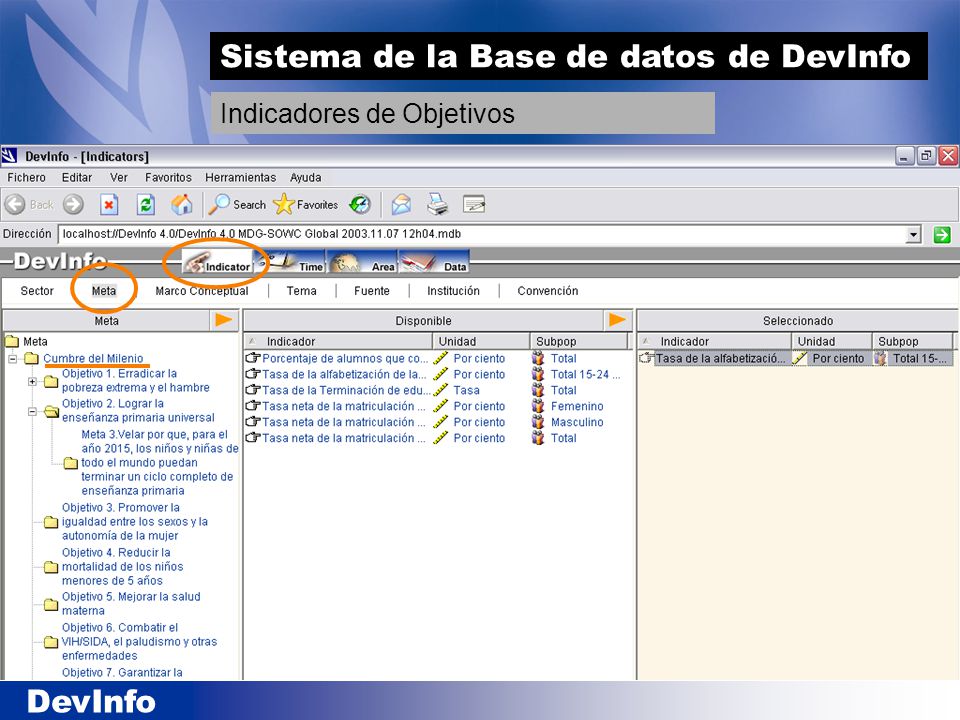960x720 pixels.
Task: Click the orange arrow in the Meta panel header
Action: [223, 320]
